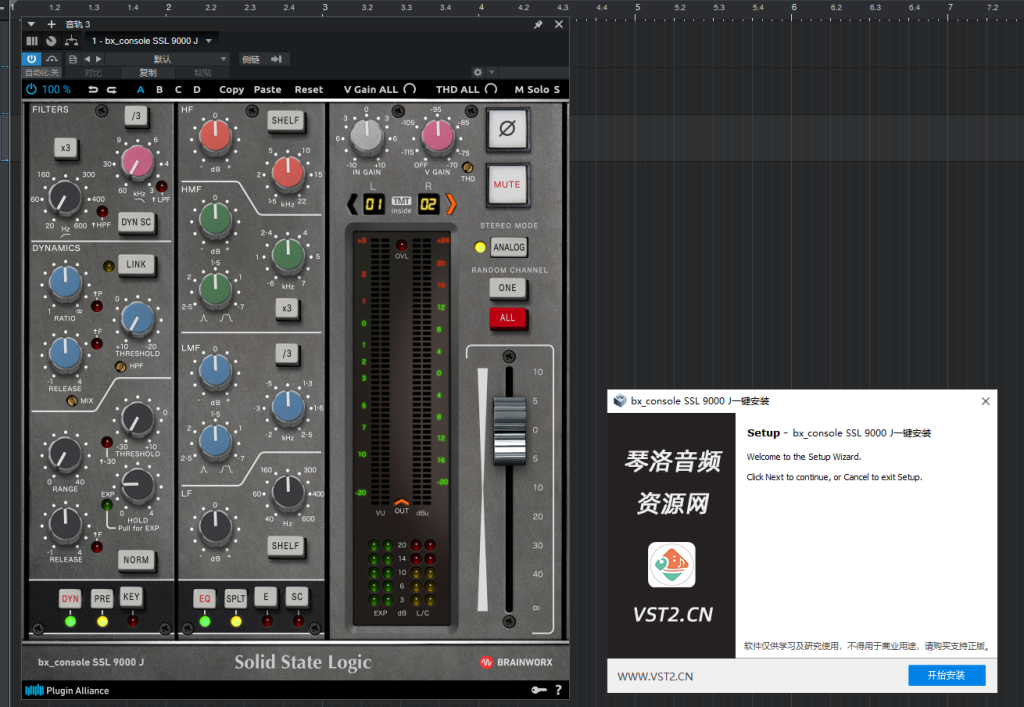This screenshot has height=707, width=1024.
Task: Invert phase with the Ø button
Action: coord(507,127)
